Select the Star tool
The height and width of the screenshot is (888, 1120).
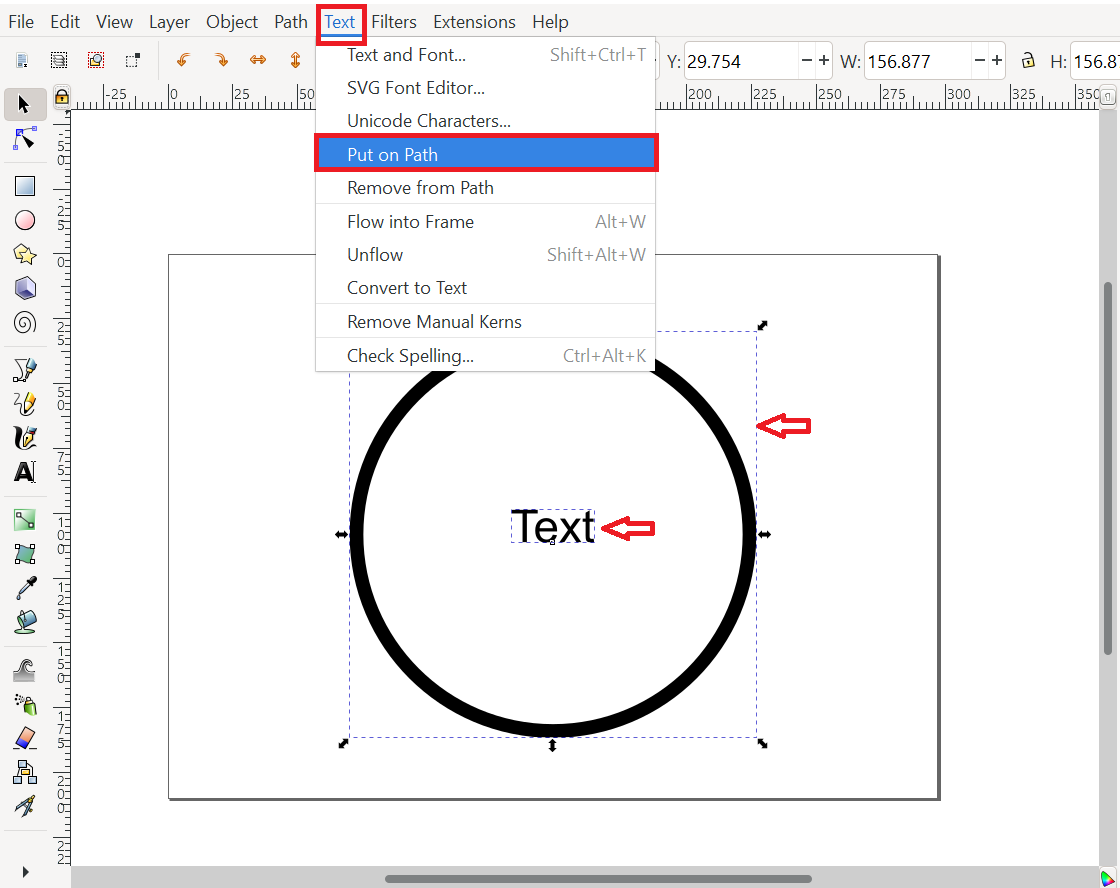click(26, 254)
